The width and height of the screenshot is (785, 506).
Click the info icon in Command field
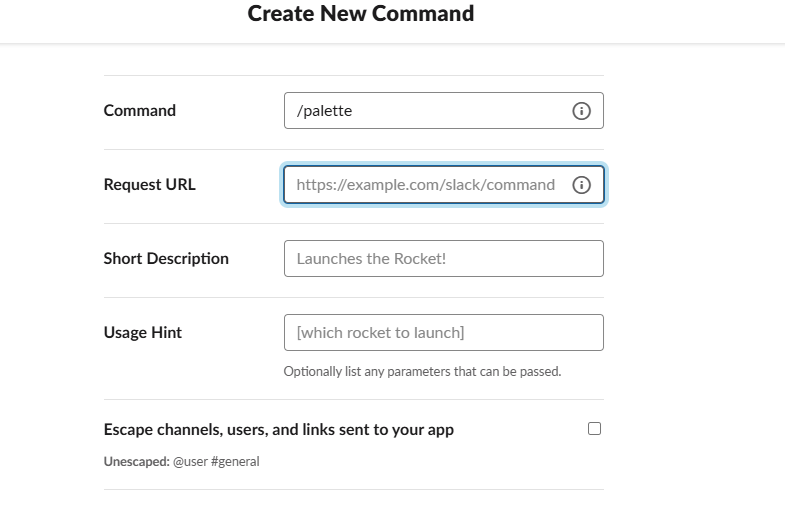coord(581,111)
